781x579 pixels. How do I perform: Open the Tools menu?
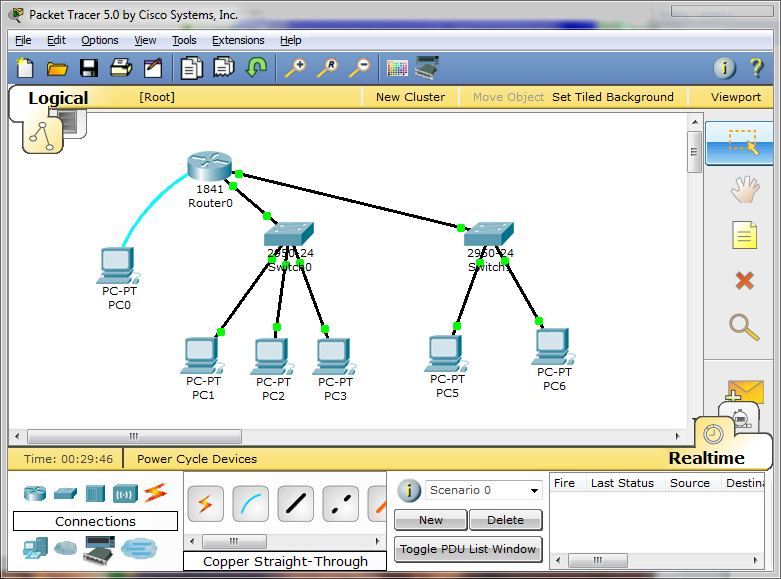(x=184, y=40)
